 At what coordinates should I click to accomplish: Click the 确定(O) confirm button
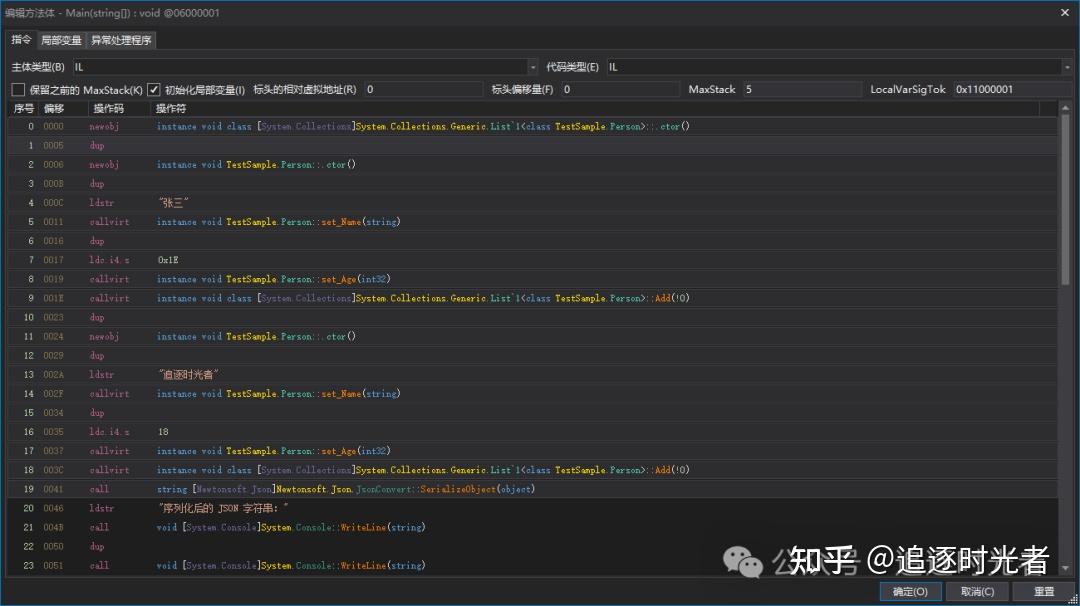tap(909, 591)
